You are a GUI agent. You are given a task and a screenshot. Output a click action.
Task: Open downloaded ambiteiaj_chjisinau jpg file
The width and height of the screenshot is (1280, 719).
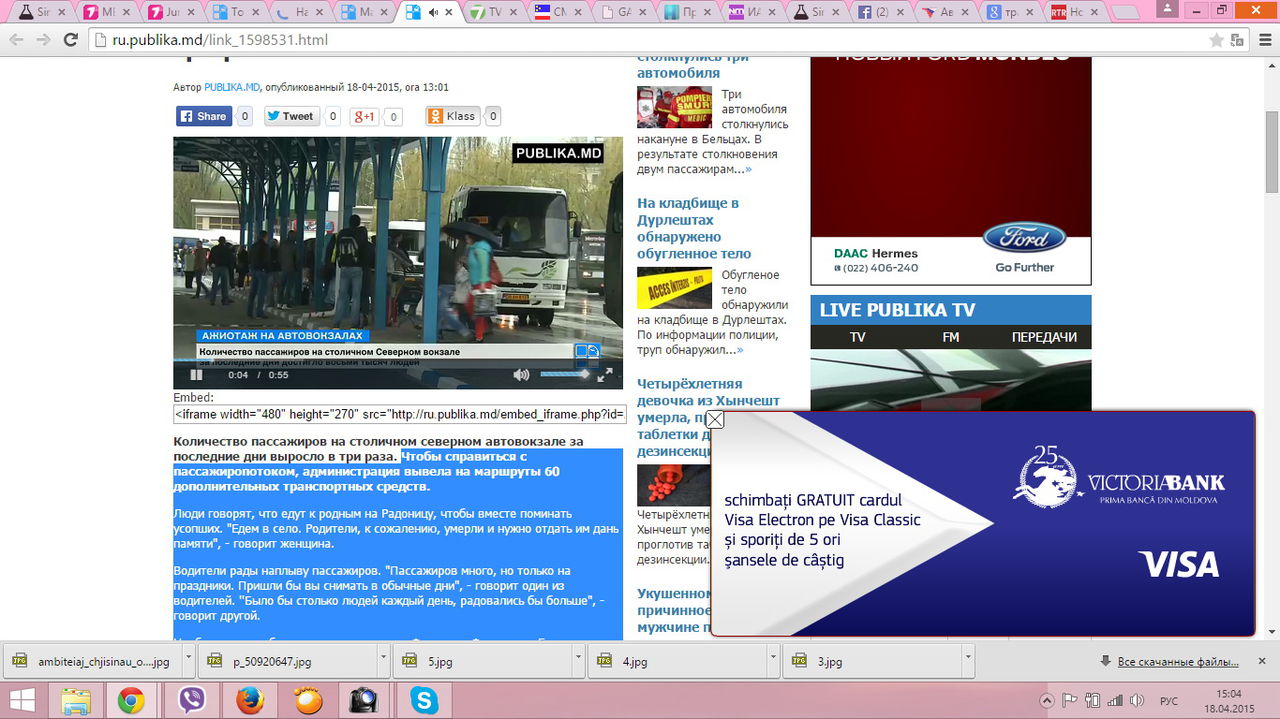coord(92,661)
